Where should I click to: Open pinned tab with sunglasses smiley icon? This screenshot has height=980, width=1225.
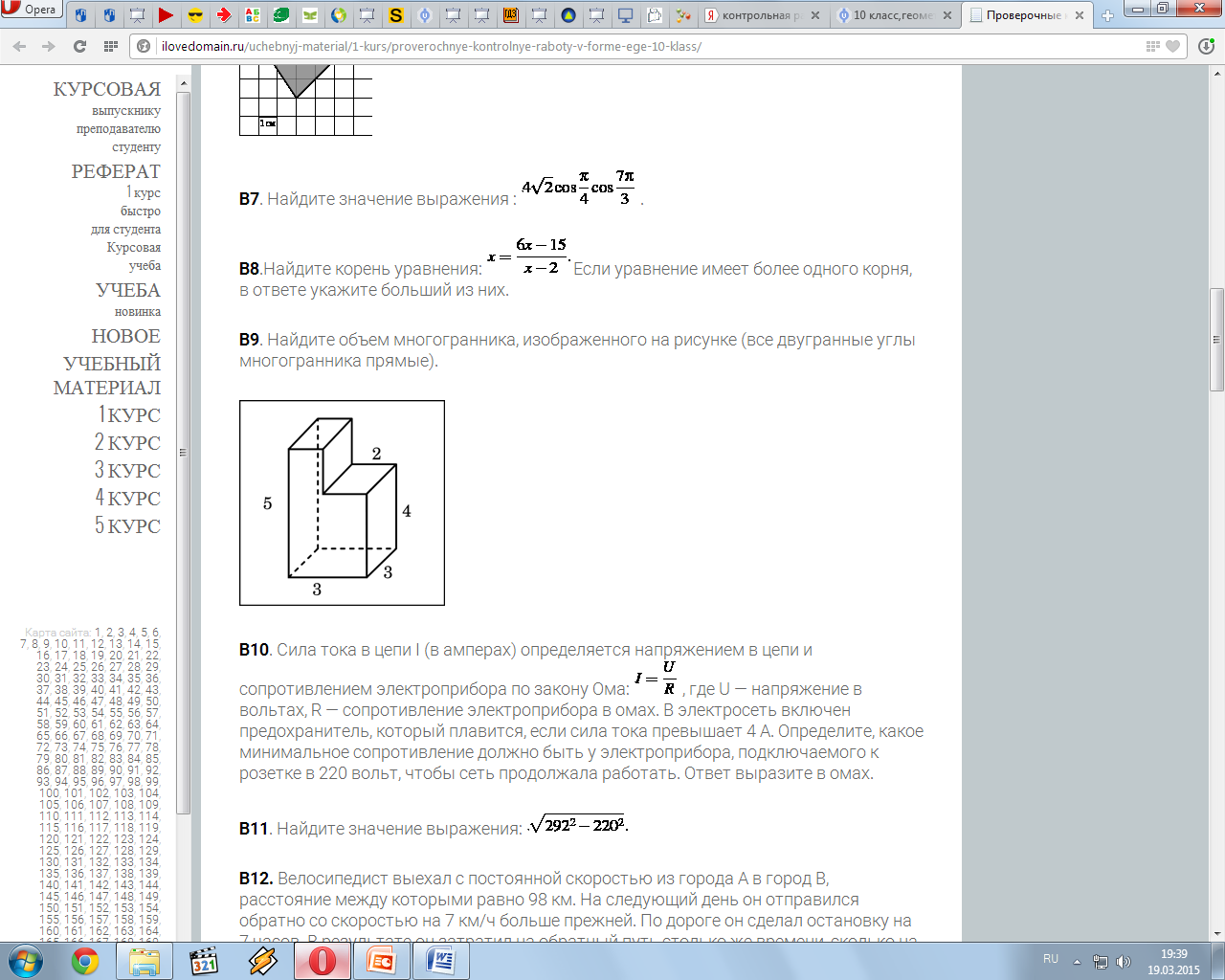pyautogui.click(x=194, y=15)
